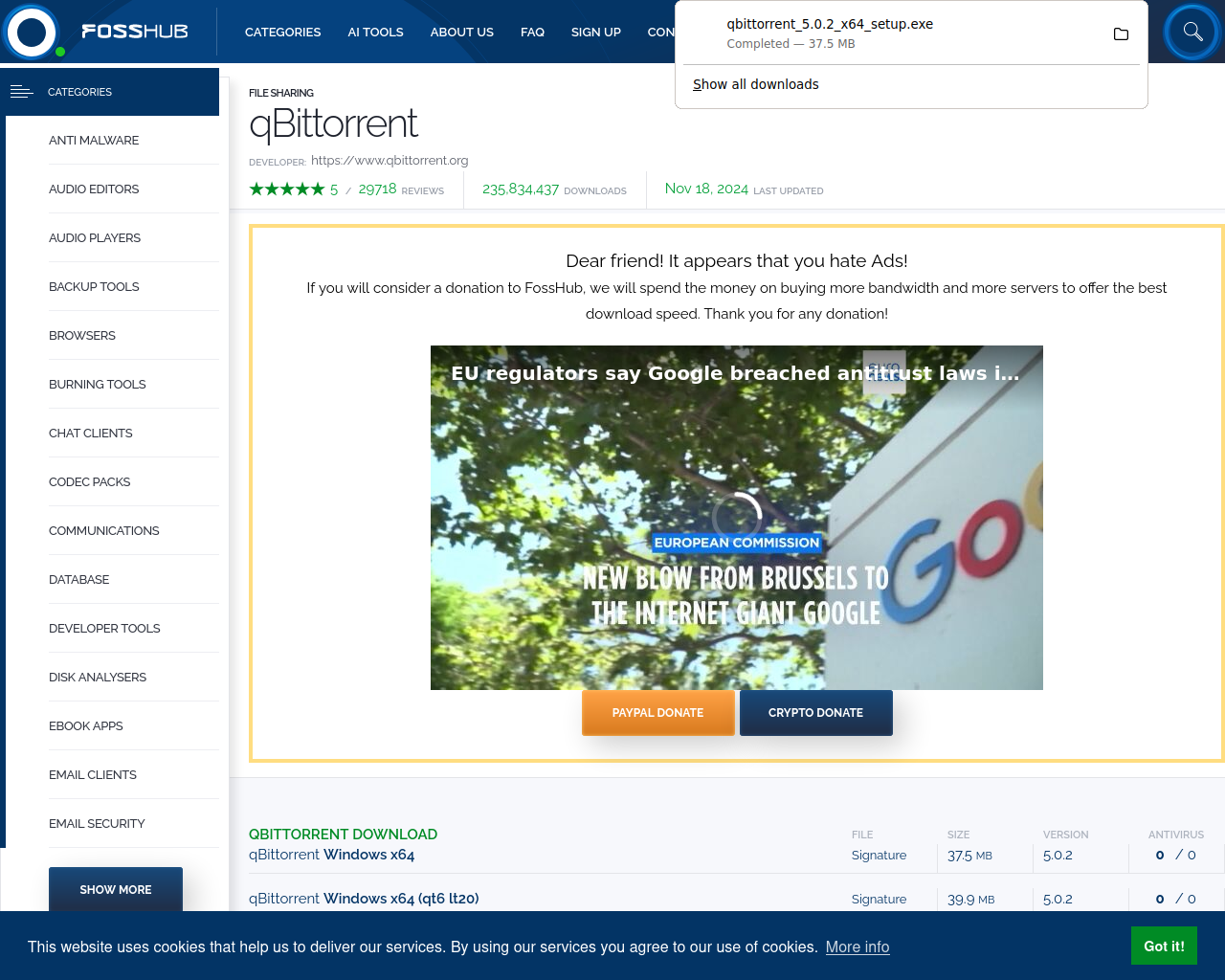1225x980 pixels.
Task: Download qBittorrent Windows x64
Action: point(331,855)
